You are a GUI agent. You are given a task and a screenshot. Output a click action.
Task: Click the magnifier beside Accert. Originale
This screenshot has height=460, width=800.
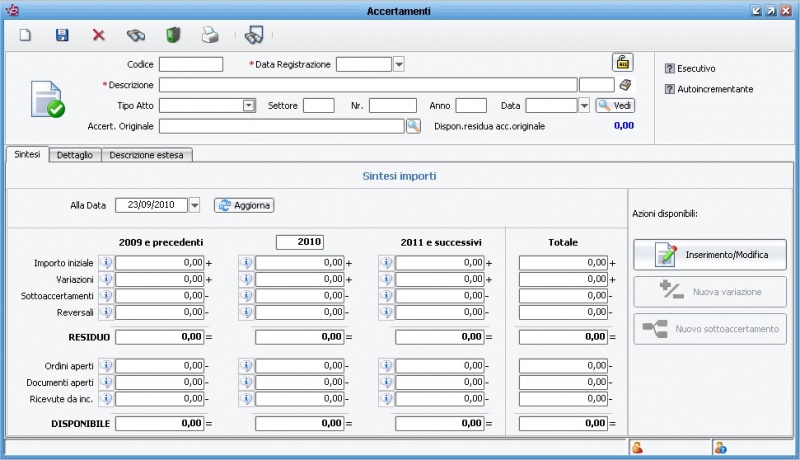pos(413,126)
